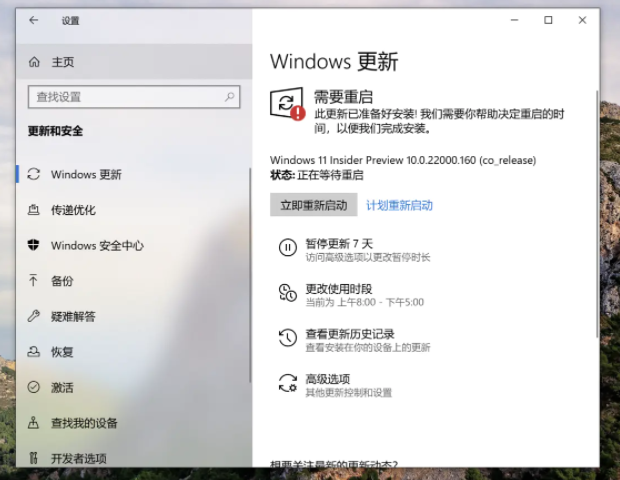Click the Windows 更新 page title
620x480 pixels.
click(x=334, y=61)
